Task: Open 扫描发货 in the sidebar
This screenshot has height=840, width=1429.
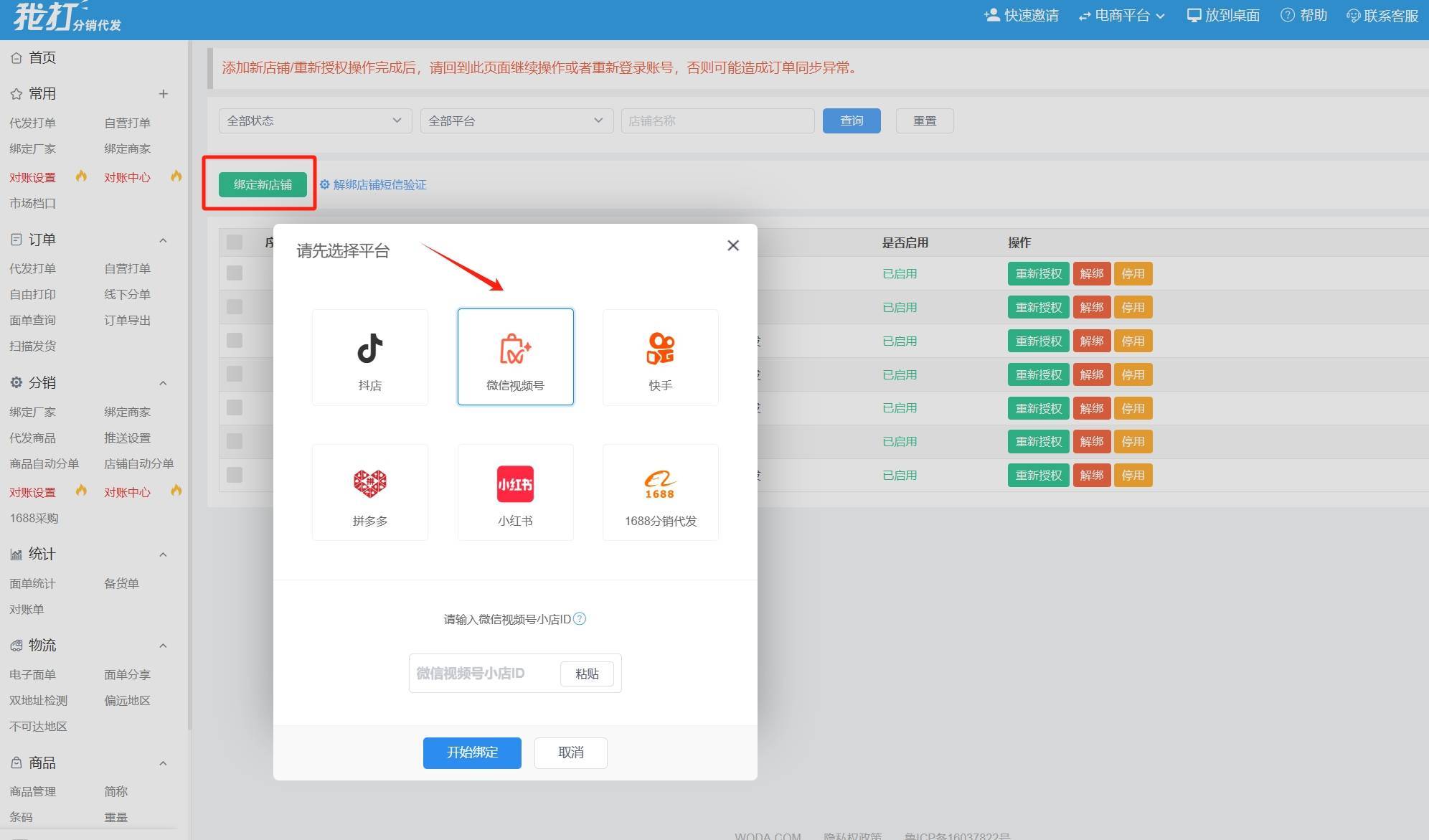Action: pos(32,346)
